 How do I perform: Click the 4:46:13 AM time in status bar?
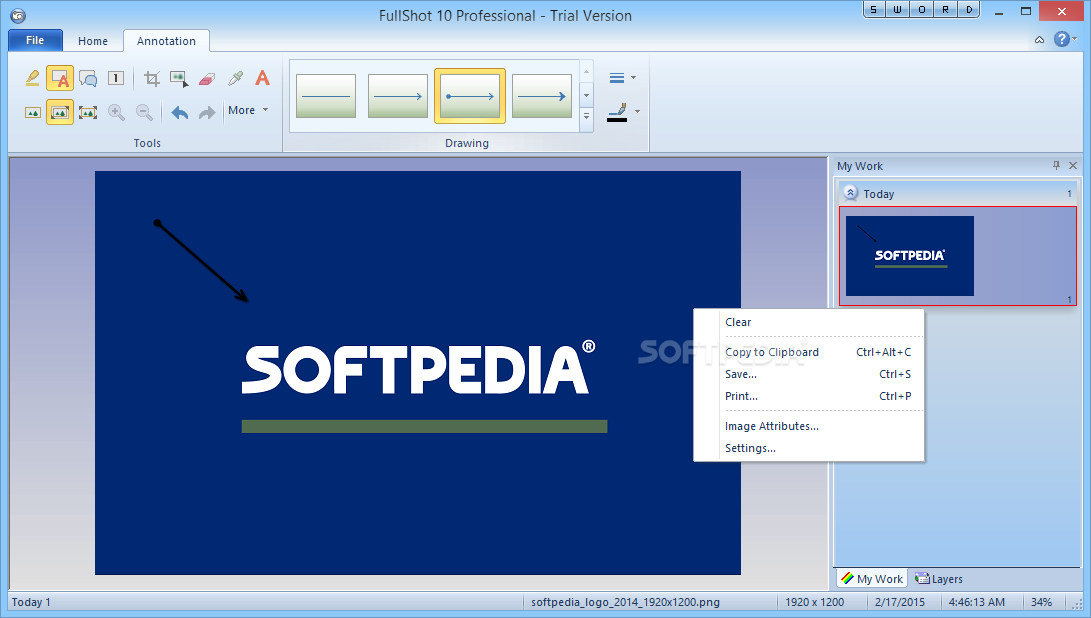(976, 602)
